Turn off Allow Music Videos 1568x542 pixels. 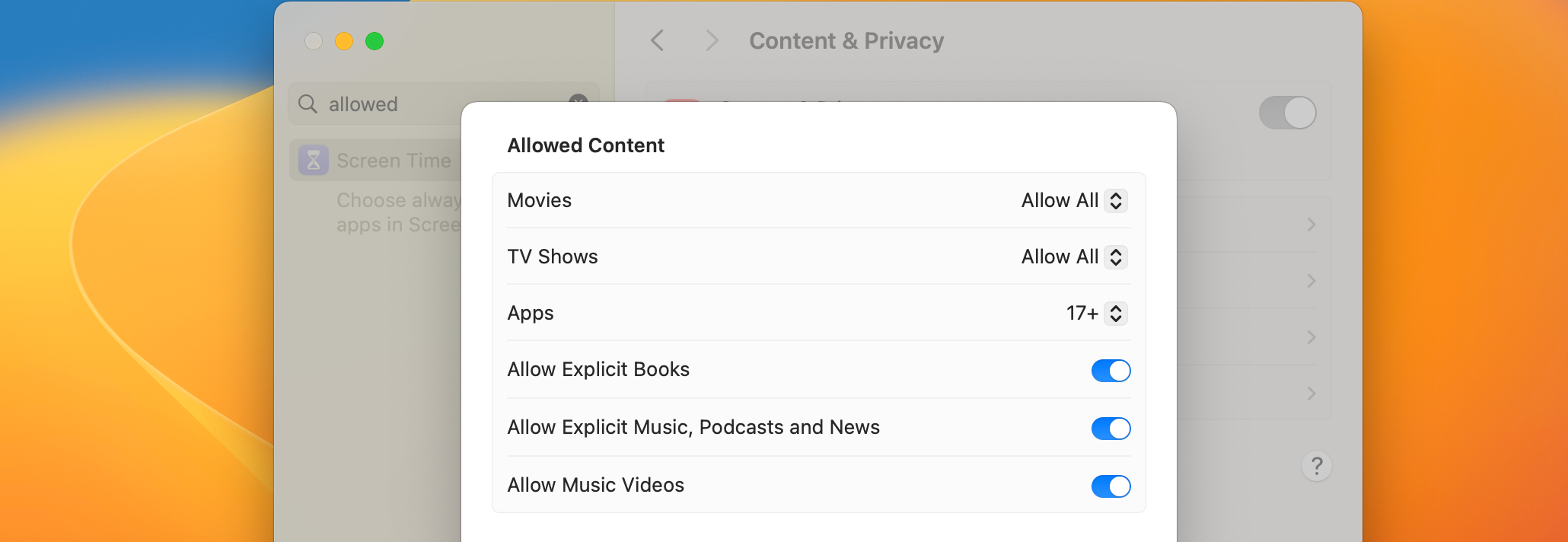click(x=1111, y=486)
